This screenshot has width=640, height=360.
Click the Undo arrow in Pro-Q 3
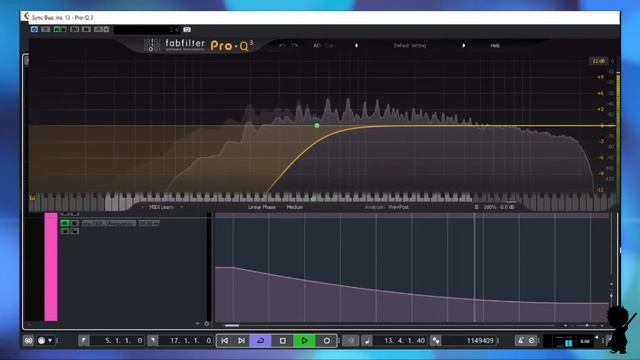pyautogui.click(x=282, y=46)
